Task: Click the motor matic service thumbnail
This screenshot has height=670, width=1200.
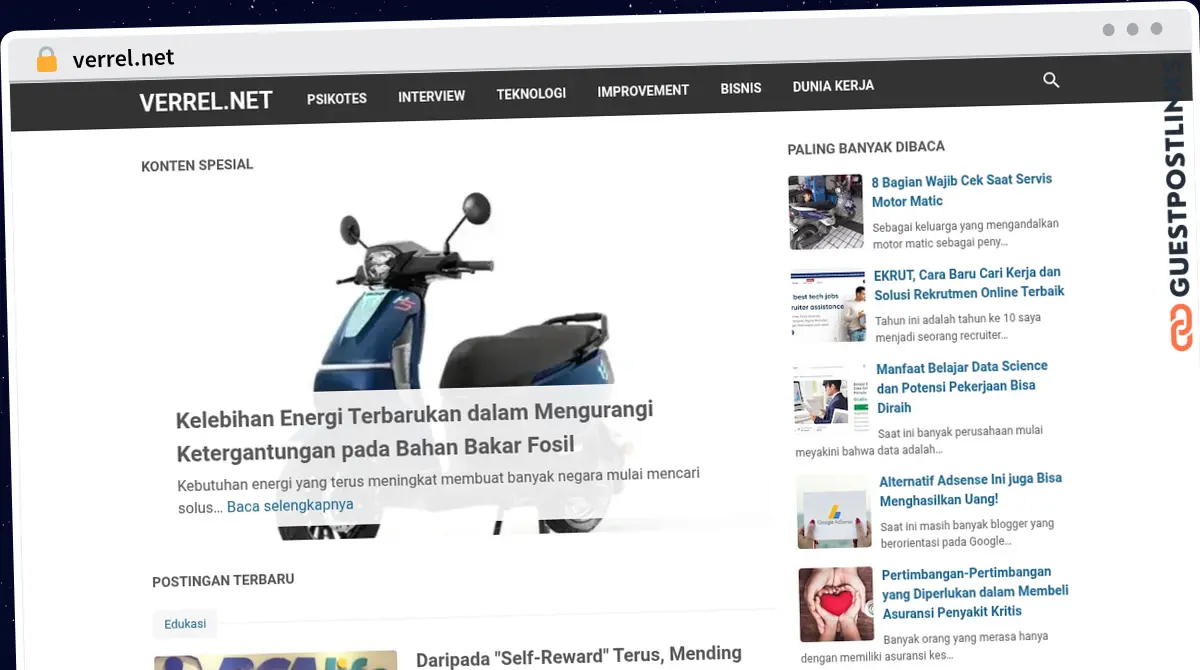Action: point(826,212)
